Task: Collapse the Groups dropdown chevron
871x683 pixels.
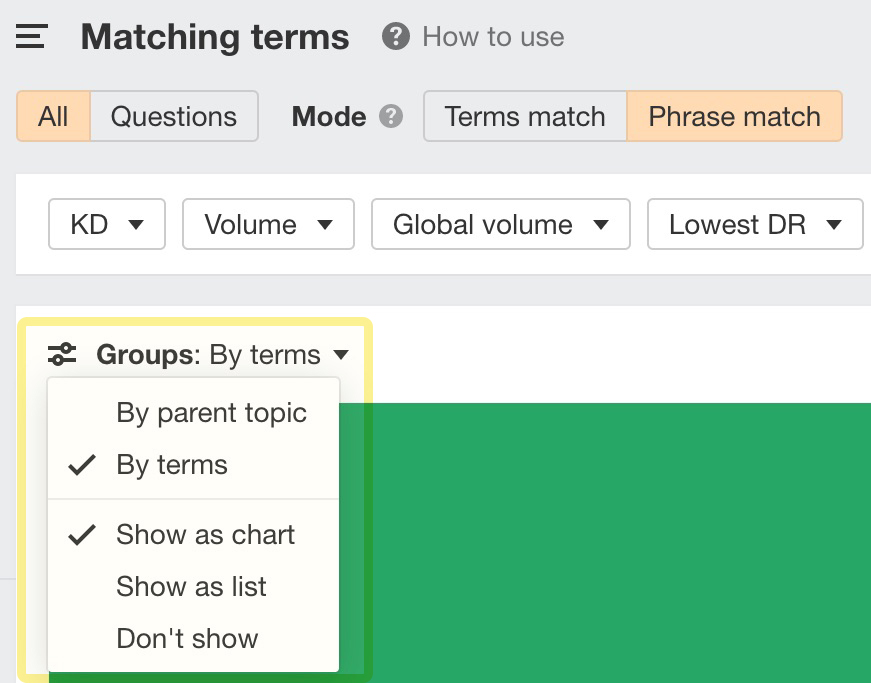Action: pyautogui.click(x=340, y=355)
